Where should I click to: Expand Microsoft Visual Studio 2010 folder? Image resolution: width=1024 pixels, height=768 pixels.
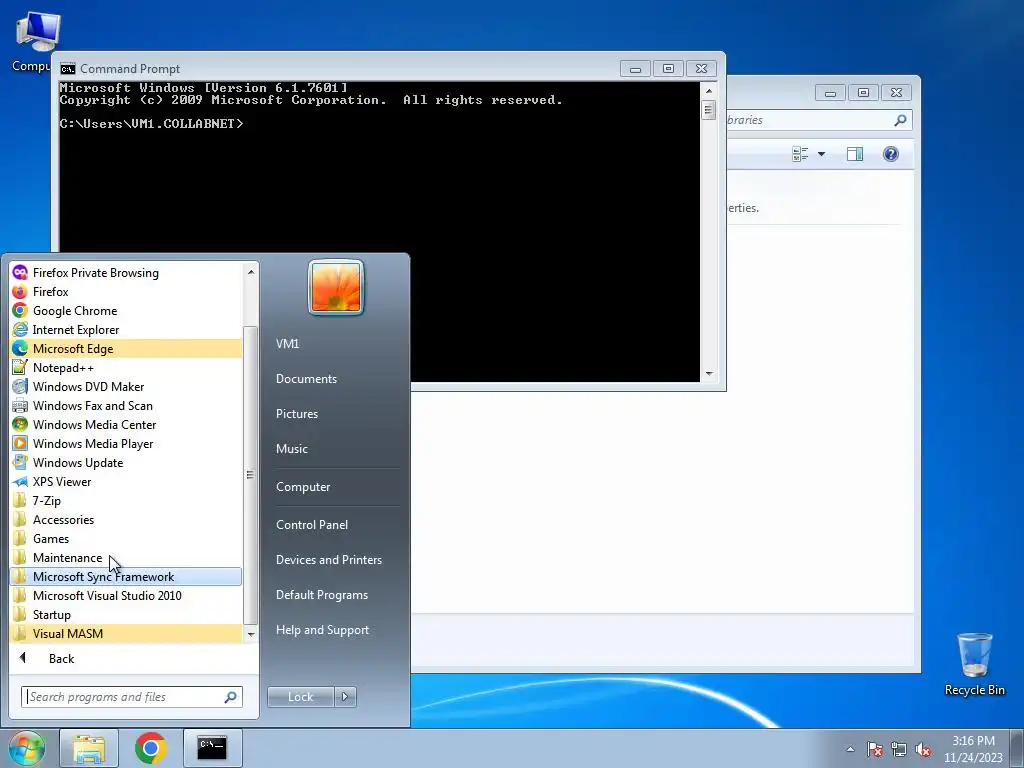(126, 596)
